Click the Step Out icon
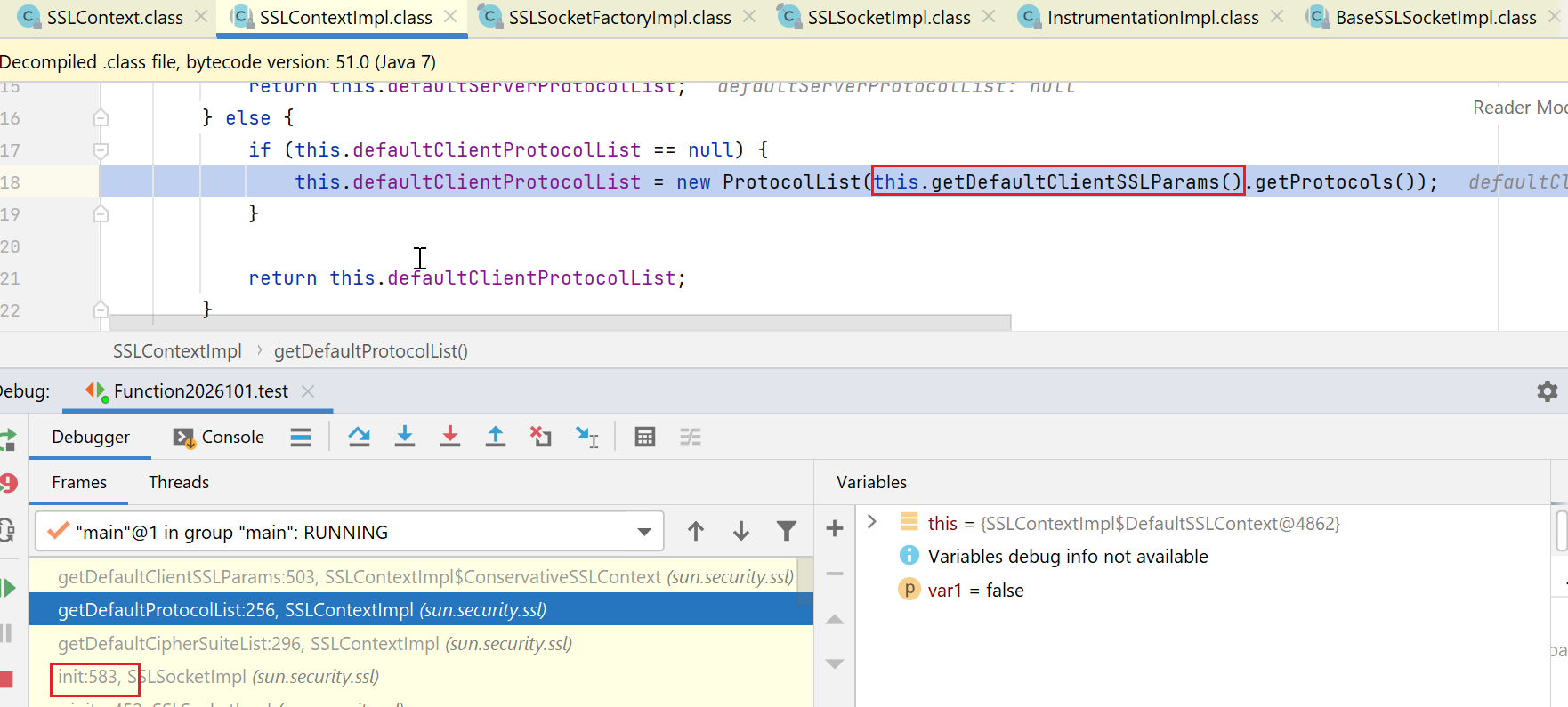1568x707 pixels. coord(496,437)
